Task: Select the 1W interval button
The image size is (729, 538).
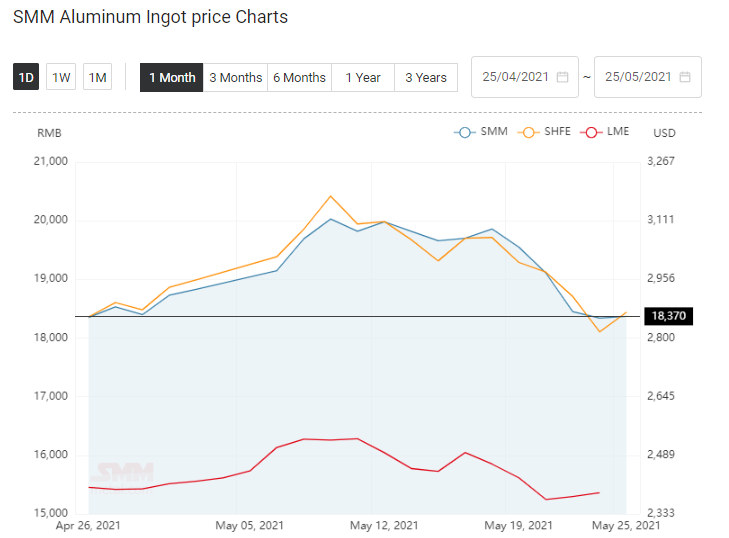Action: tap(61, 77)
